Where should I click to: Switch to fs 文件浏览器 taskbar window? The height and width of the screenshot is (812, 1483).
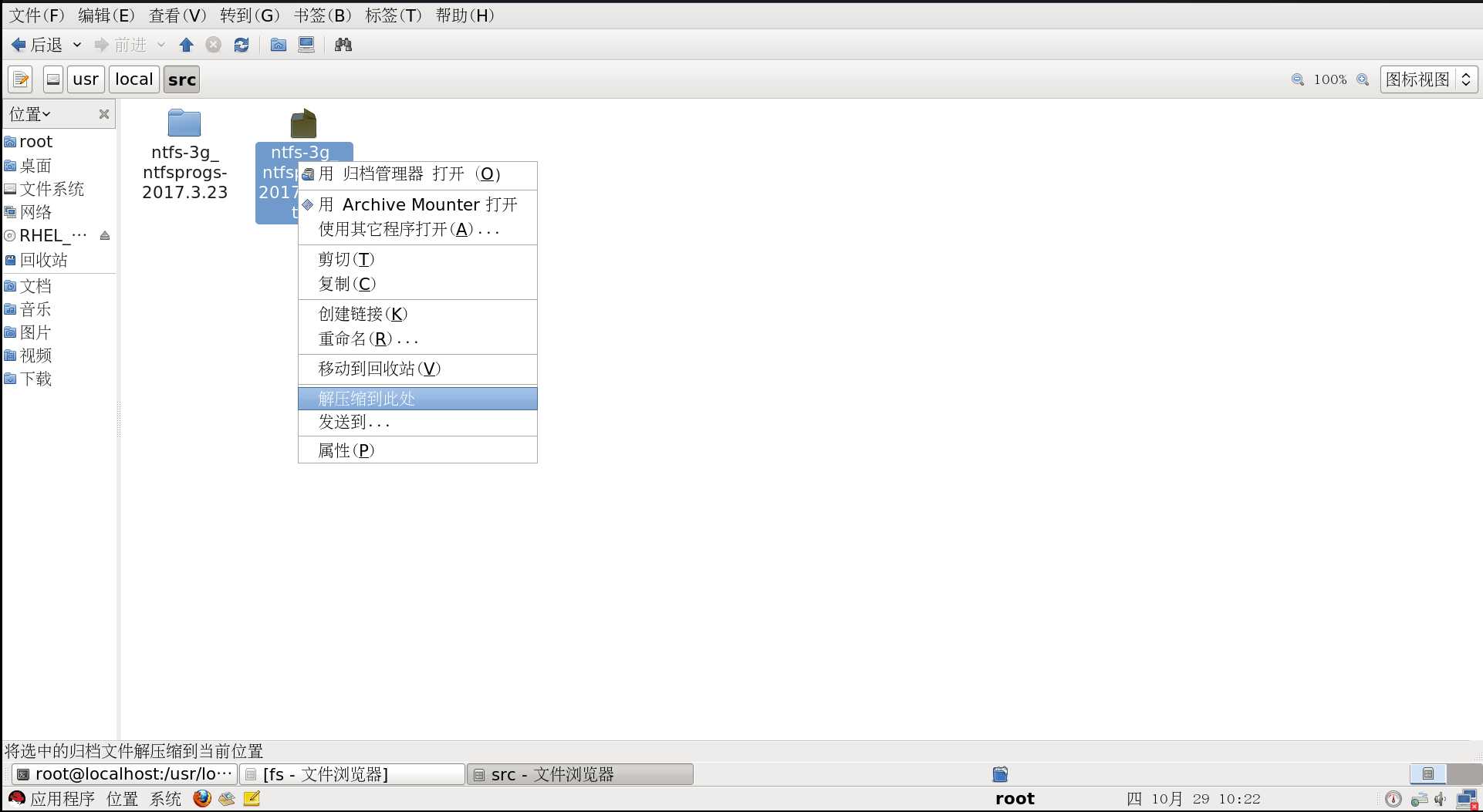352,774
